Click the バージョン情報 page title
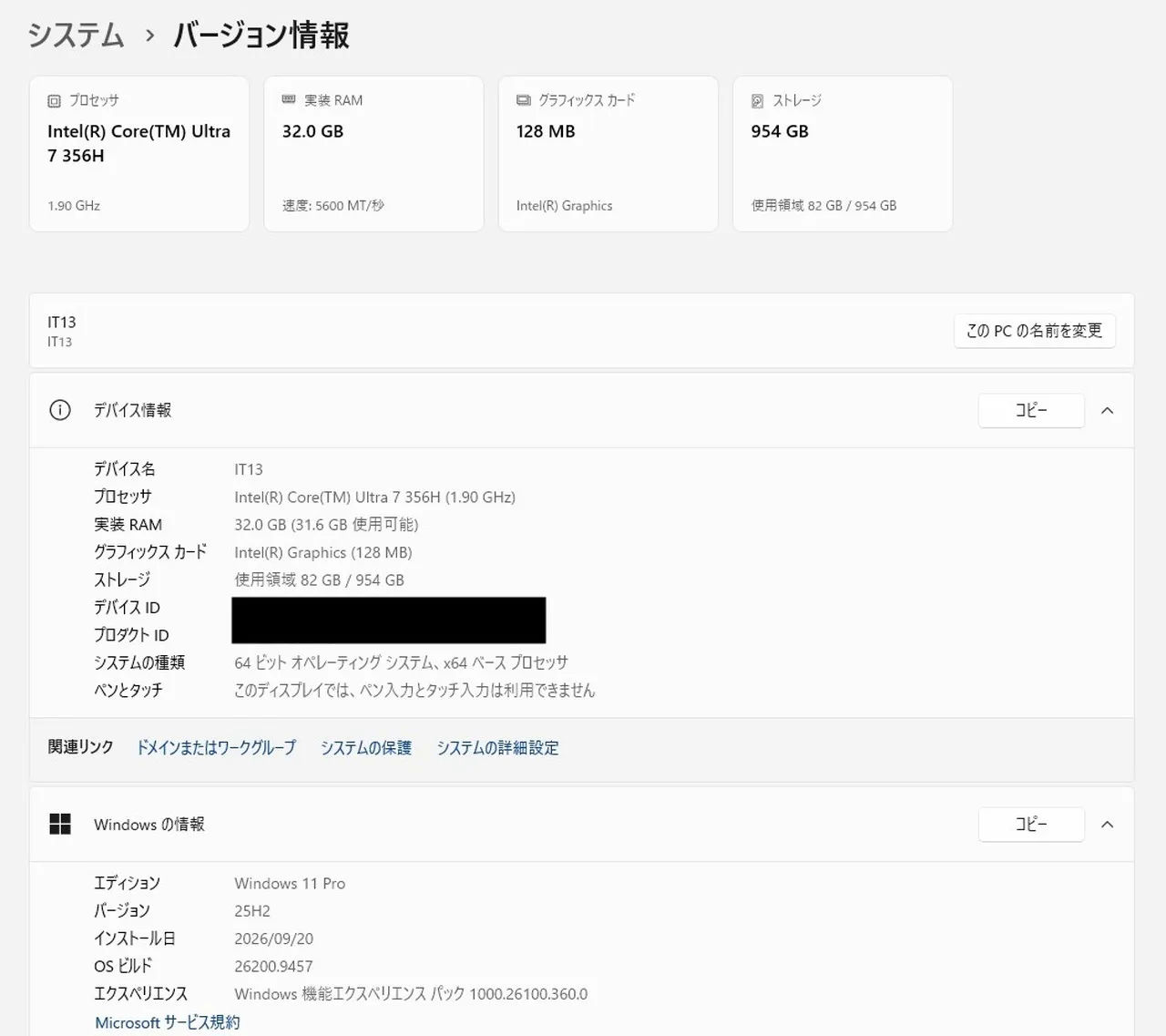This screenshot has width=1166, height=1036. click(x=261, y=36)
